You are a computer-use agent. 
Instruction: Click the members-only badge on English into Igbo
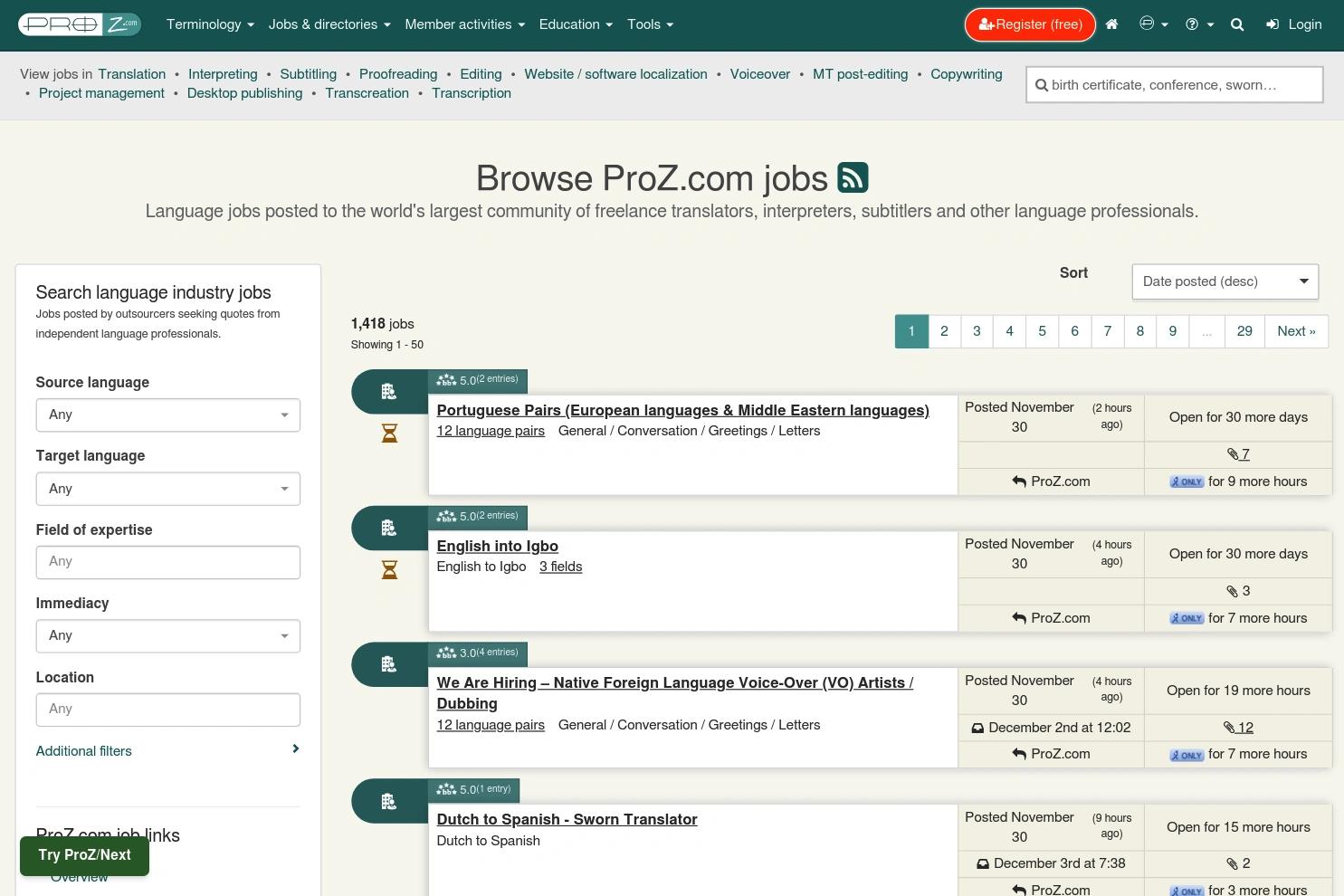point(1187,618)
